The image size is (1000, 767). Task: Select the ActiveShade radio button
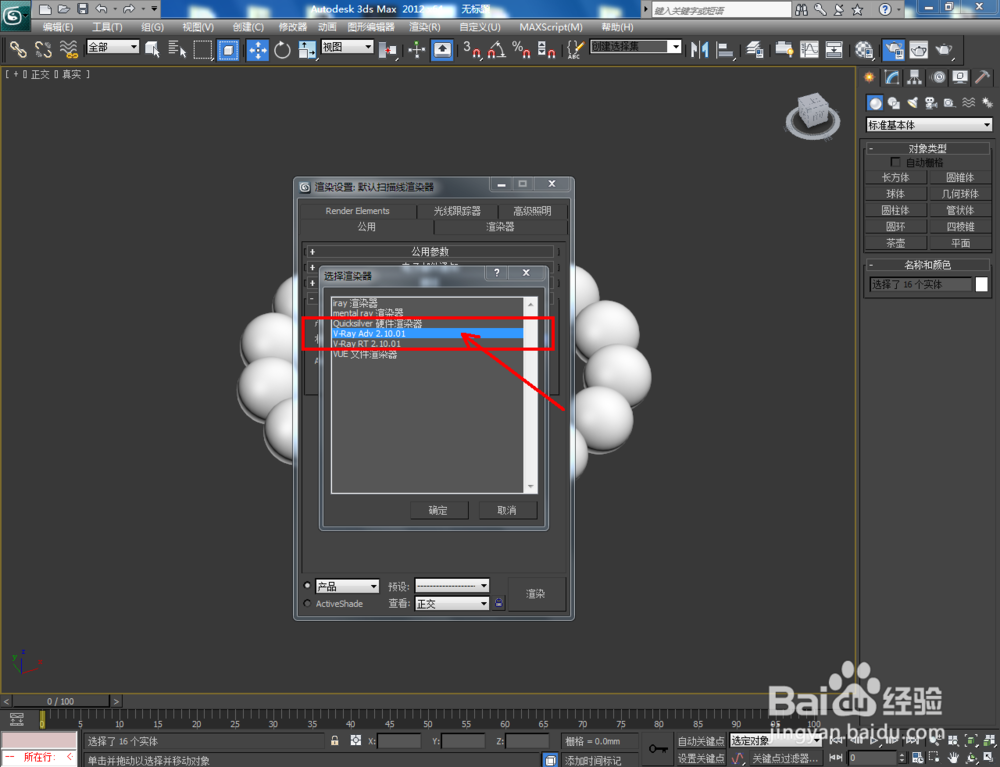[x=309, y=603]
